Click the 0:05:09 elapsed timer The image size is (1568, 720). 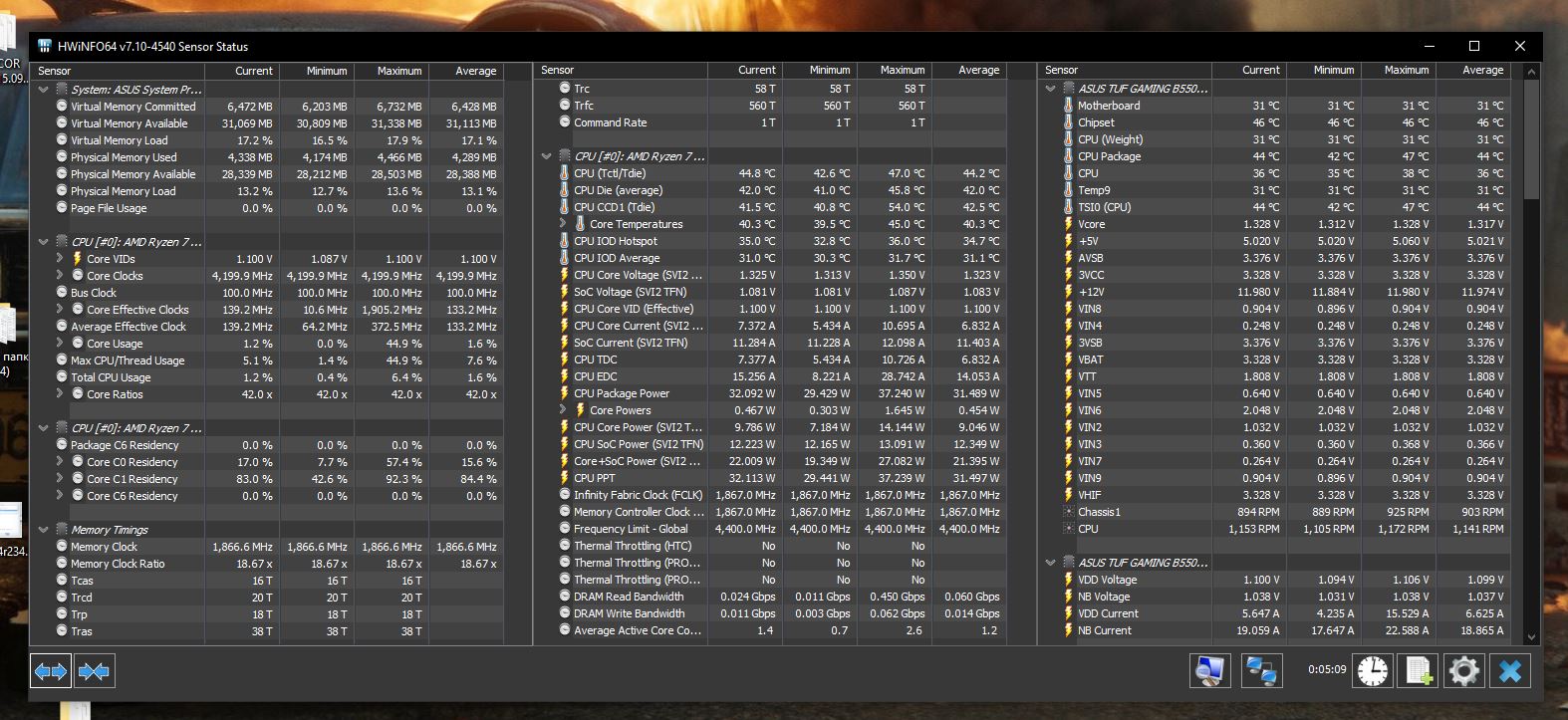pos(1327,670)
